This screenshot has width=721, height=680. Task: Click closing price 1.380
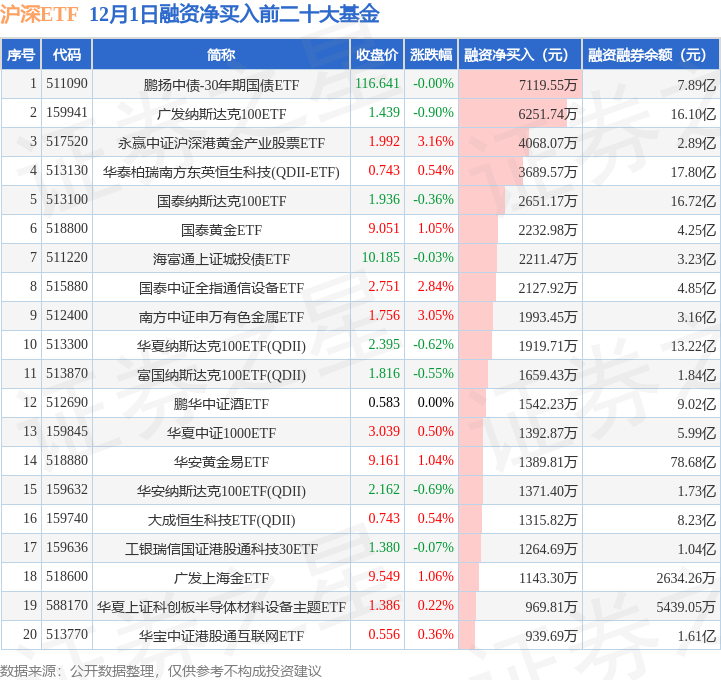(384, 547)
